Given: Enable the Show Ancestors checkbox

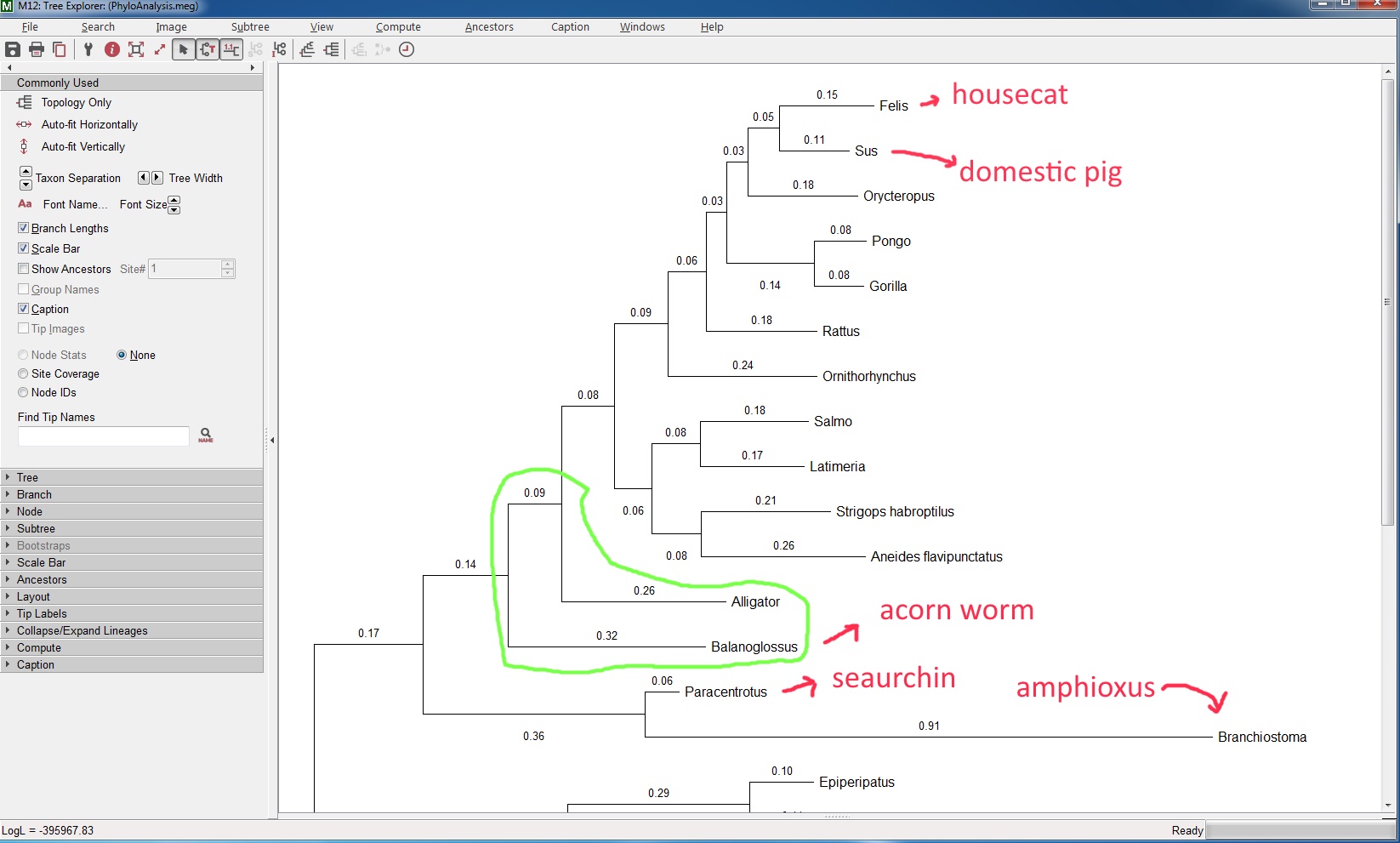Looking at the screenshot, I should (x=23, y=269).
